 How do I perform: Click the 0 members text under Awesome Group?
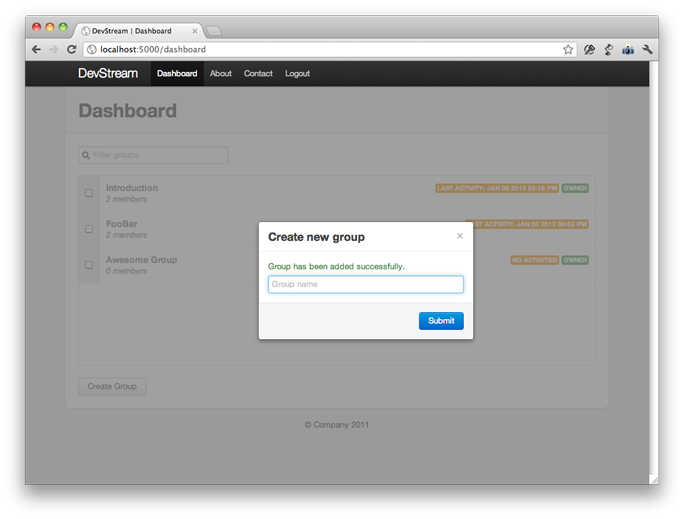pyautogui.click(x=127, y=271)
